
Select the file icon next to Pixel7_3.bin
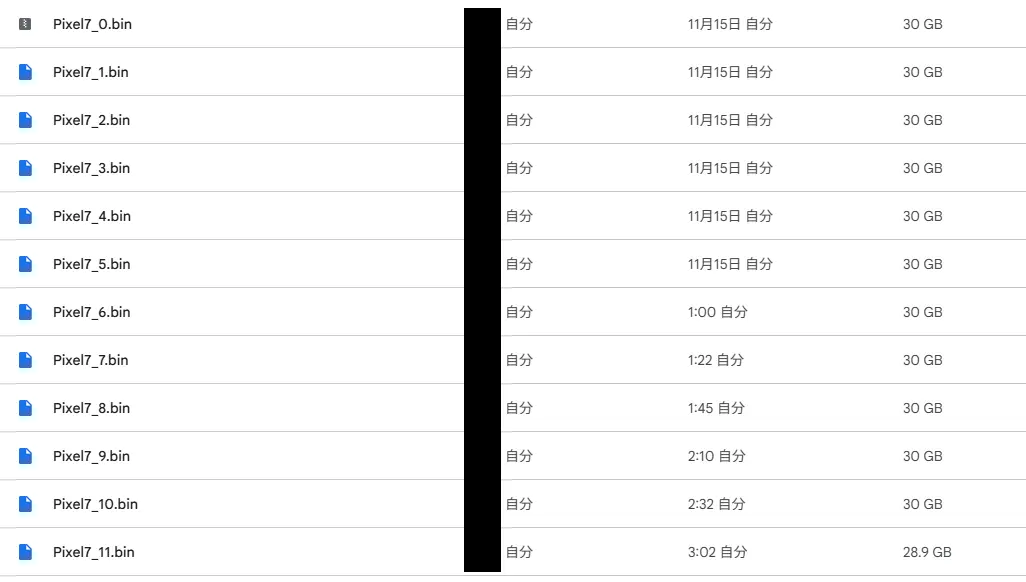pyautogui.click(x=25, y=168)
